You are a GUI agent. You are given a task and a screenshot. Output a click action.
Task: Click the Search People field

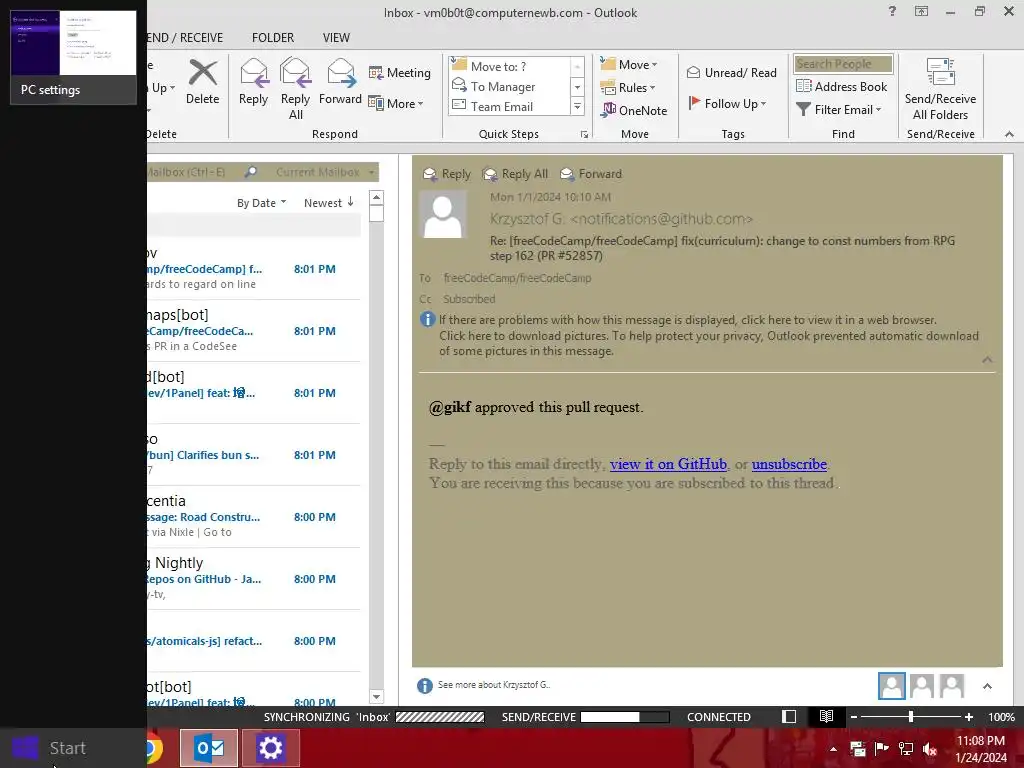coord(843,64)
